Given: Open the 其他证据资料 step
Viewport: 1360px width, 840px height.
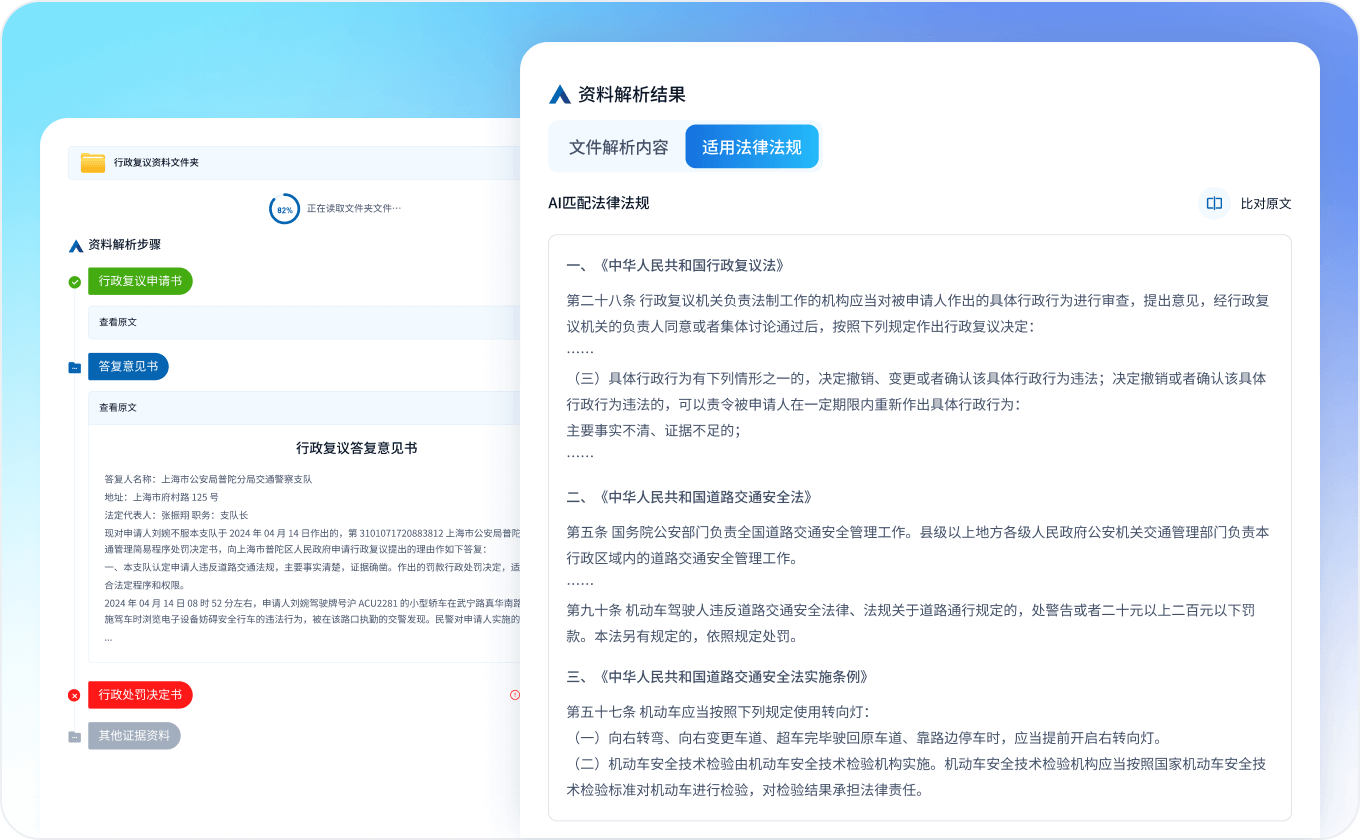Looking at the screenshot, I should click(x=134, y=736).
